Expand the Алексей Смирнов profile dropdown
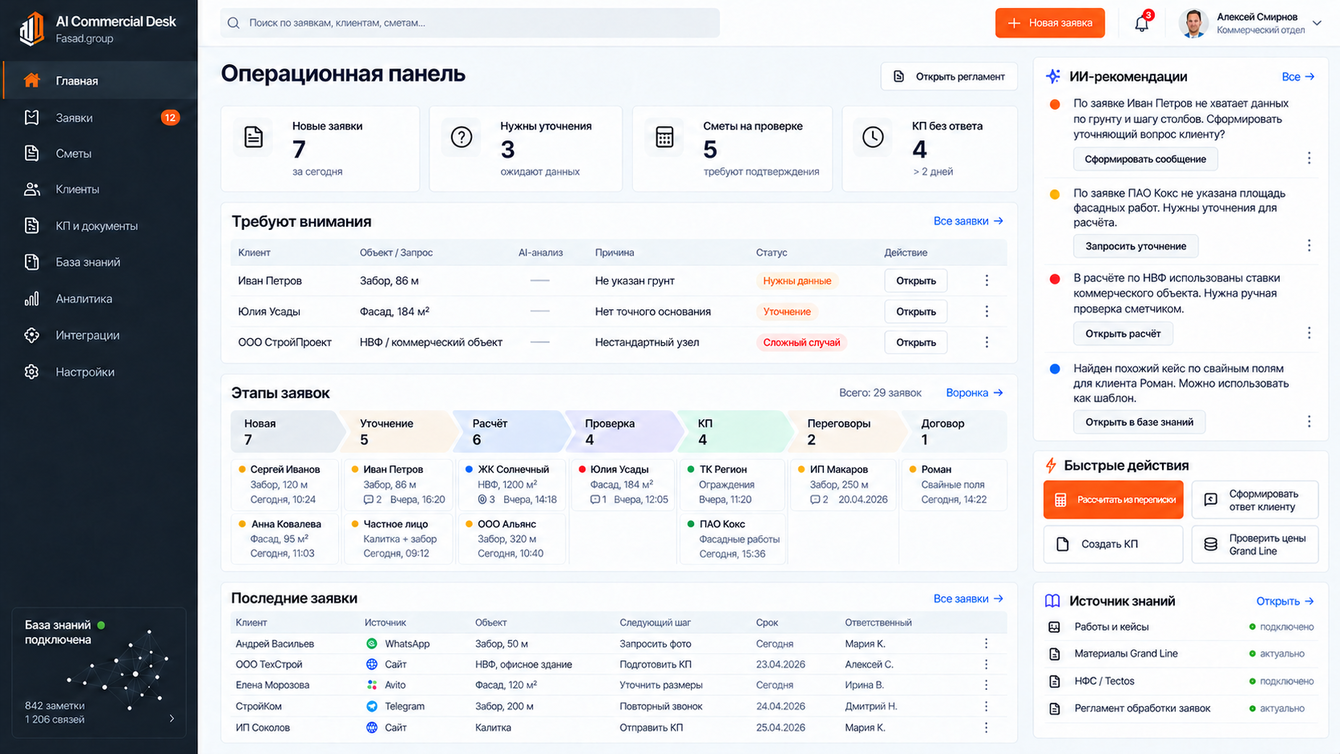The image size is (1340, 754). [1318, 24]
